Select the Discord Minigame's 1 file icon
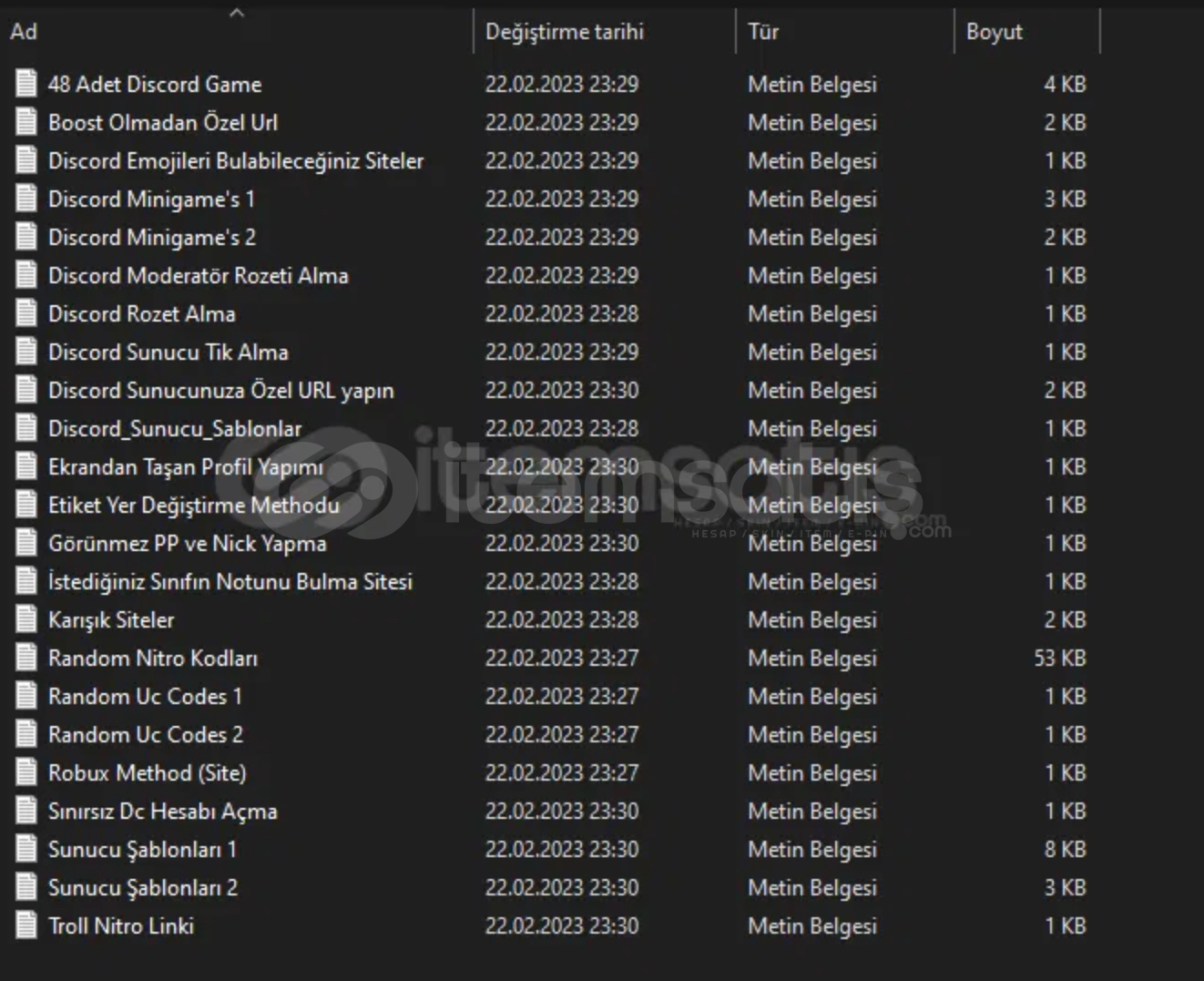1204x981 pixels. click(x=26, y=199)
